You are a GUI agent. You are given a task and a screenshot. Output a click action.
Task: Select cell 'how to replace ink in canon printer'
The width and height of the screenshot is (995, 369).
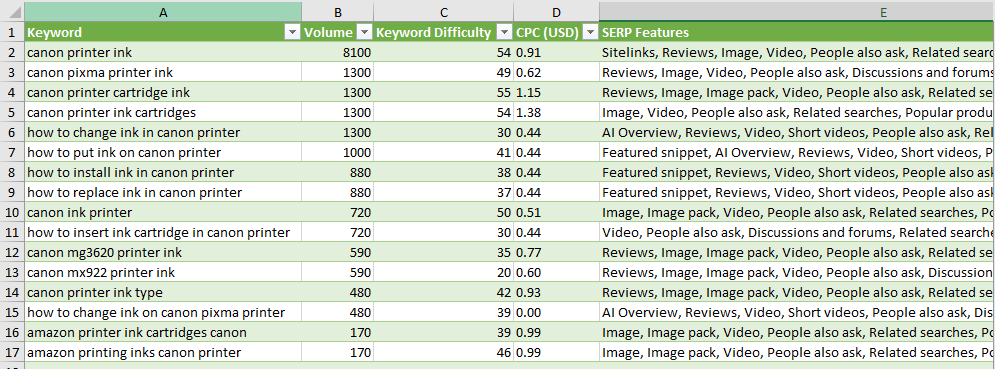coord(163,192)
